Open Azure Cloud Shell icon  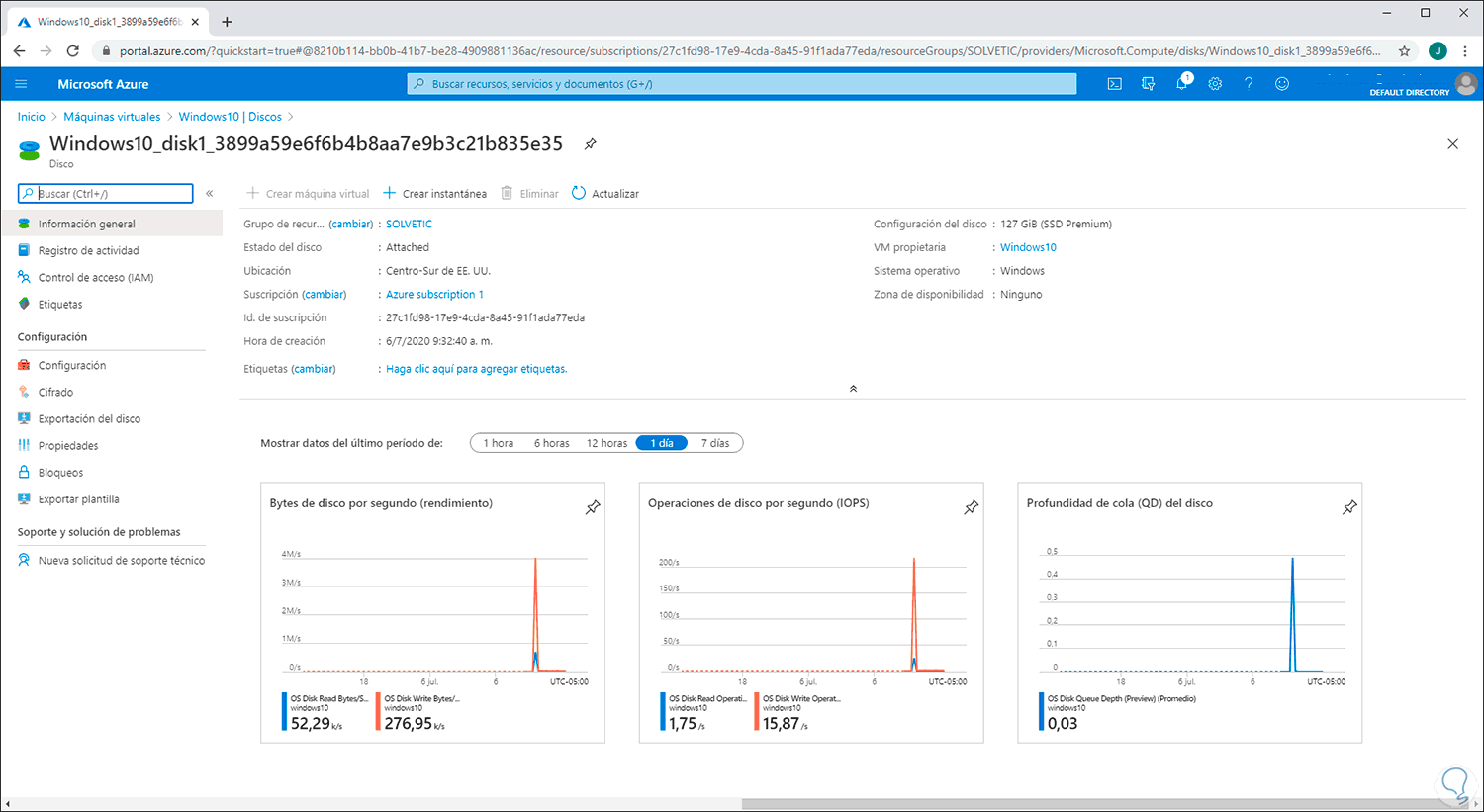pos(1114,84)
